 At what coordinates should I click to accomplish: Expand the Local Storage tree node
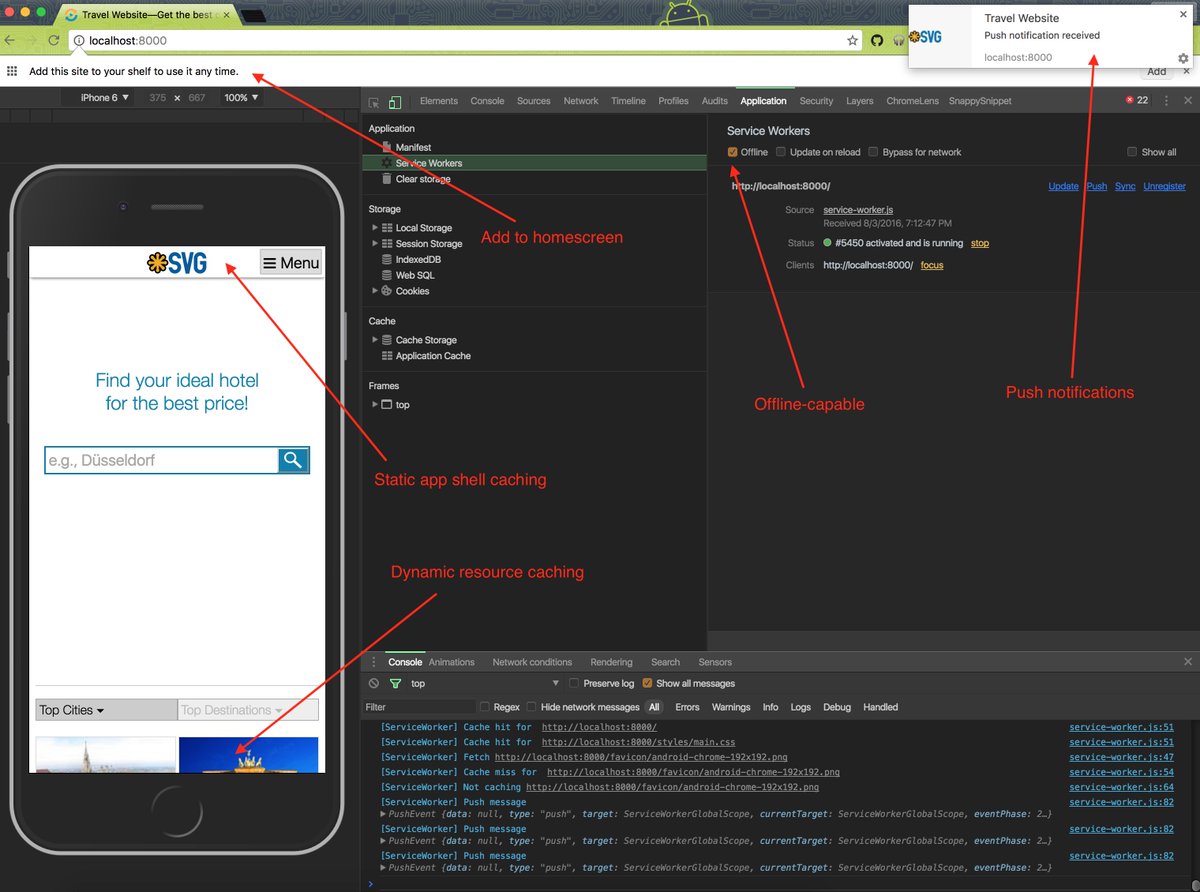tap(375, 228)
